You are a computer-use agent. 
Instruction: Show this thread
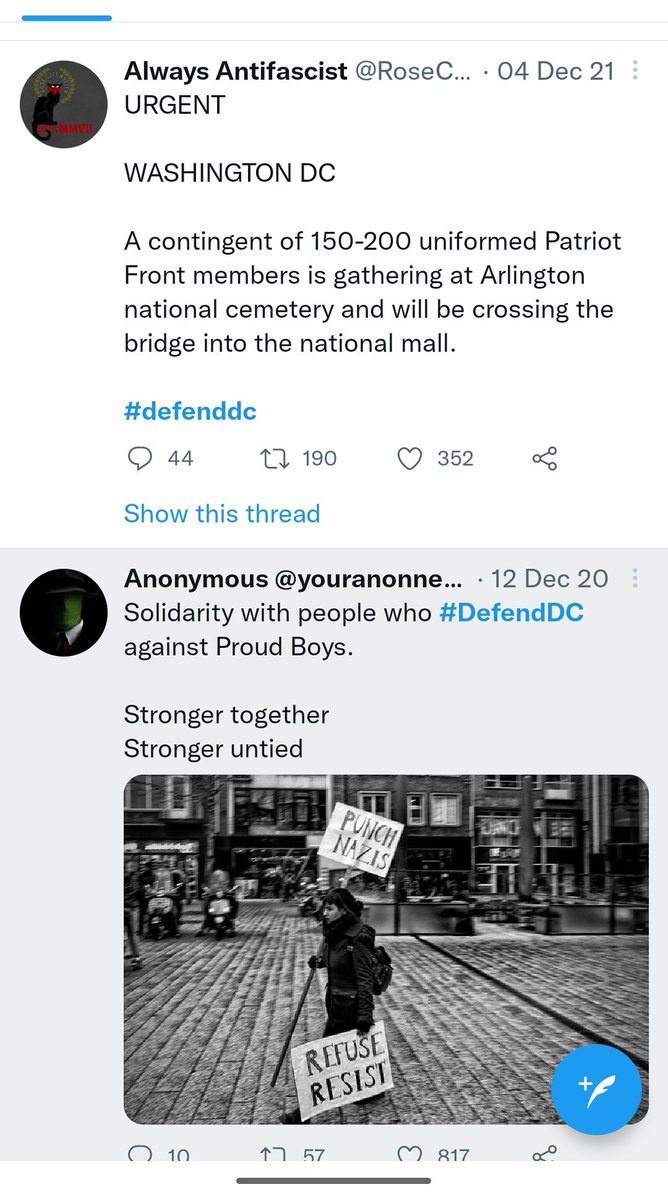click(222, 514)
